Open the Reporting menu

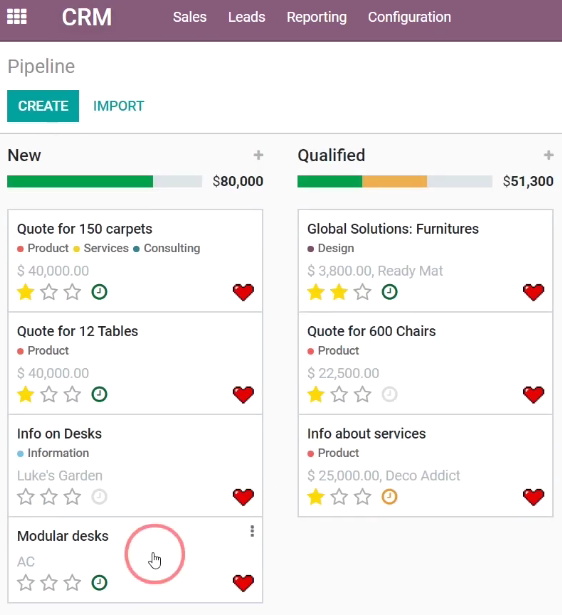pos(316,17)
